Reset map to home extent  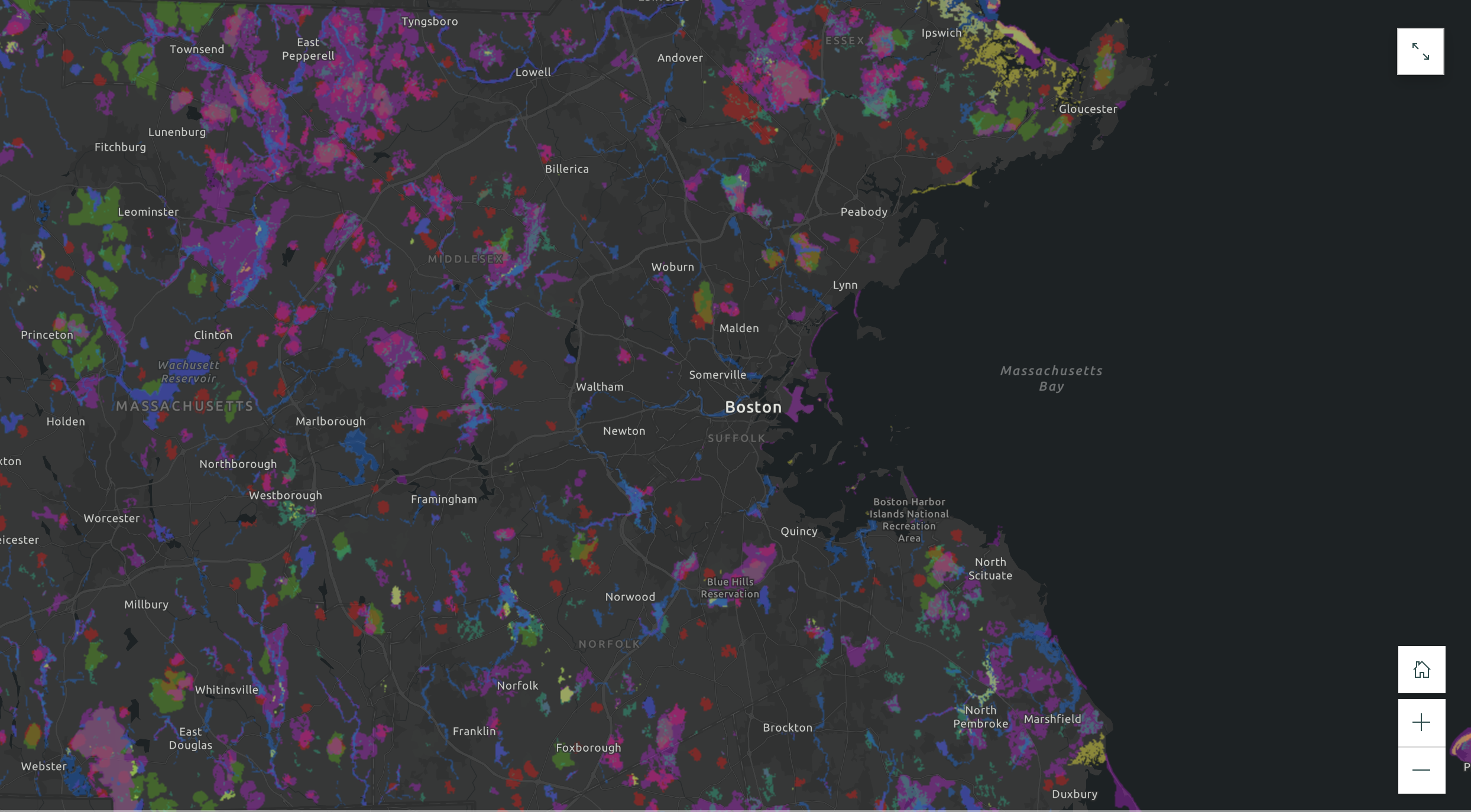[1421, 670]
